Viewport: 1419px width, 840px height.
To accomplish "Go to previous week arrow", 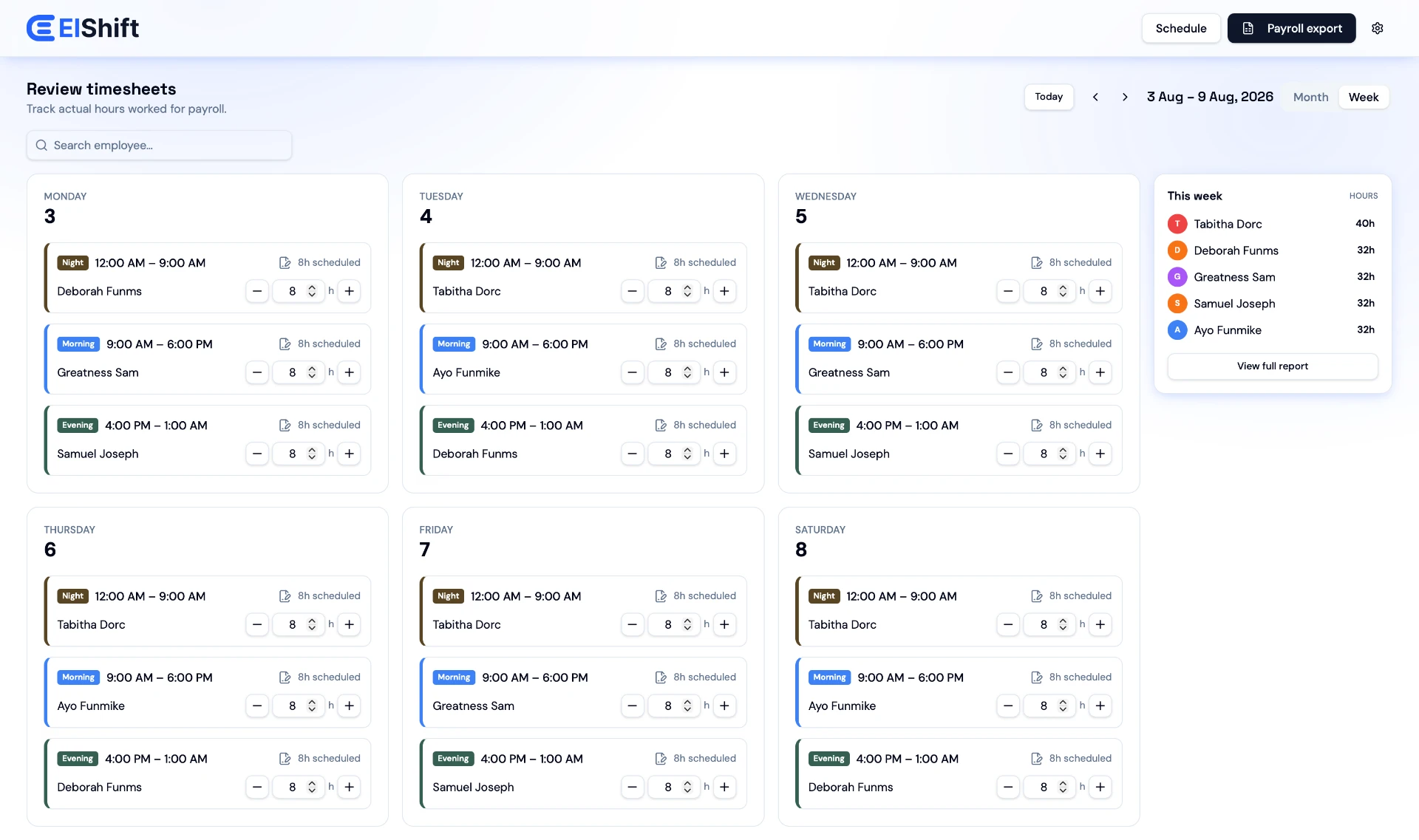I will (x=1095, y=97).
